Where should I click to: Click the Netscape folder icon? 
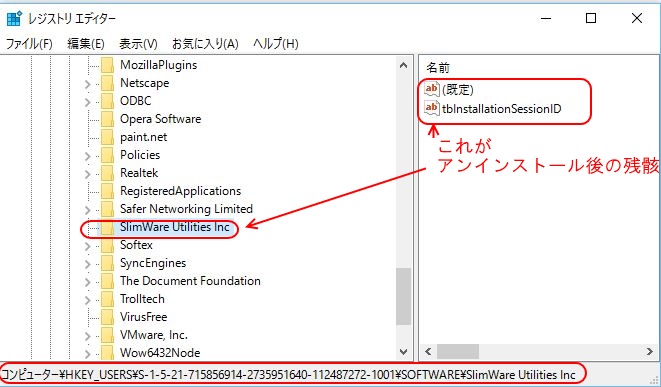pos(107,83)
